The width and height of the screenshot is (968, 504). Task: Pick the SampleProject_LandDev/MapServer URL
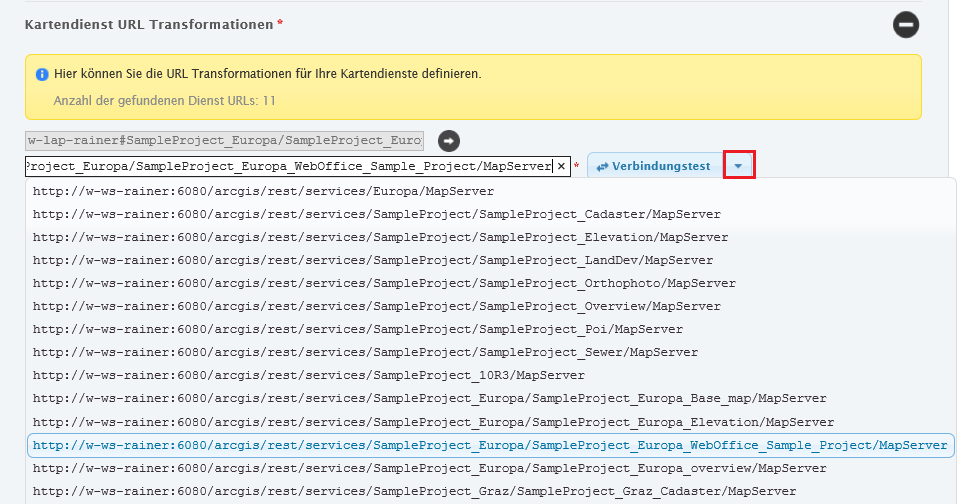491,260
